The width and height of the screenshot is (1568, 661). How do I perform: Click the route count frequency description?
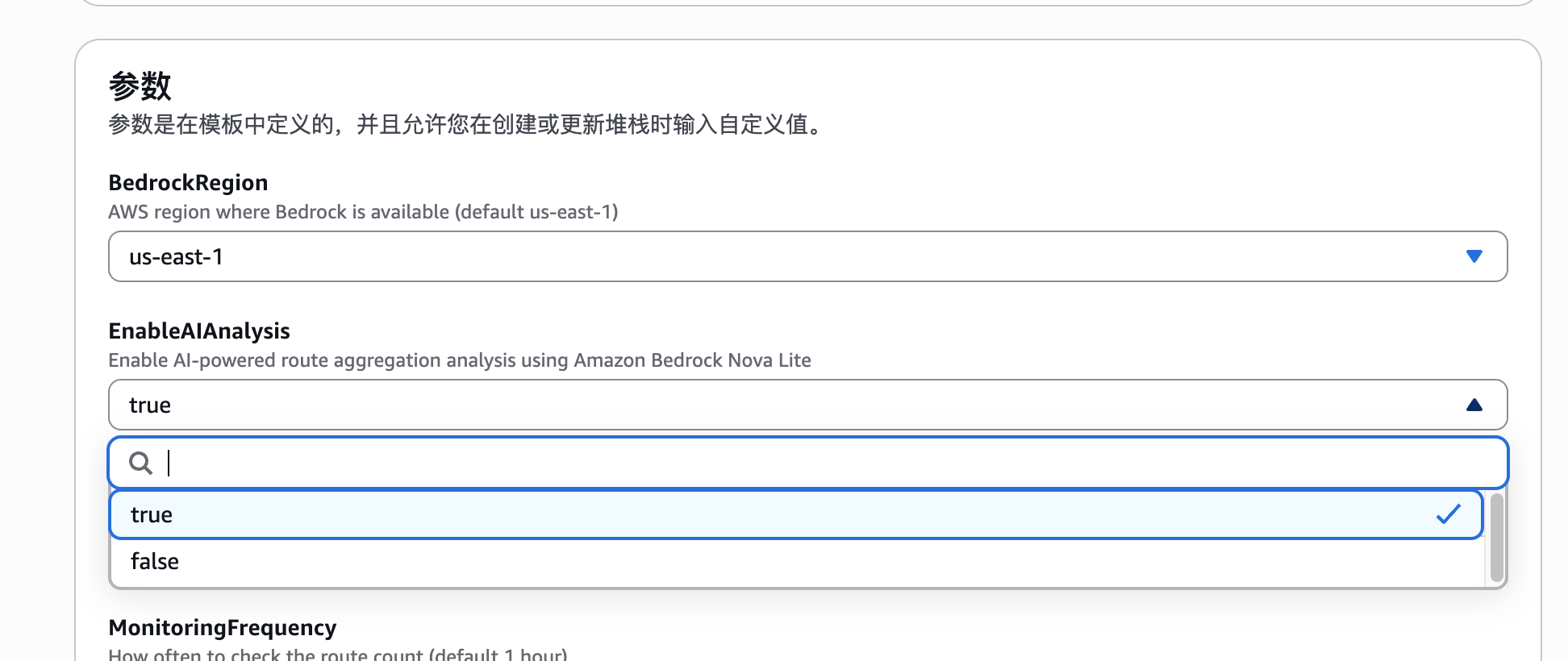338,654
